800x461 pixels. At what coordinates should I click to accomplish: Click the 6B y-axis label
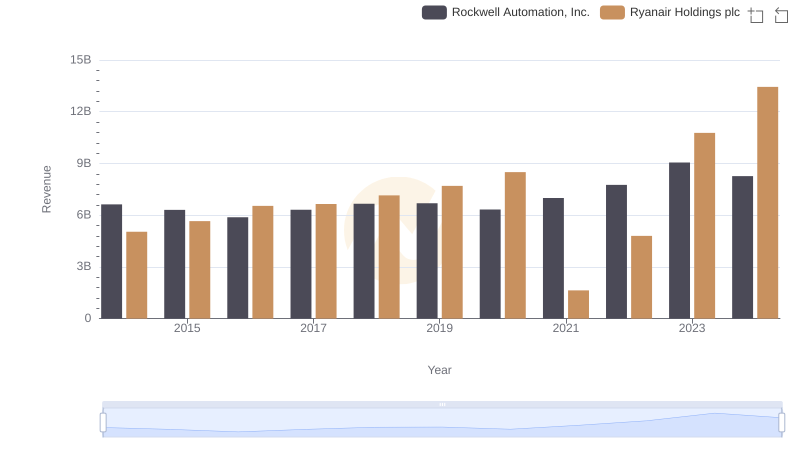84,215
